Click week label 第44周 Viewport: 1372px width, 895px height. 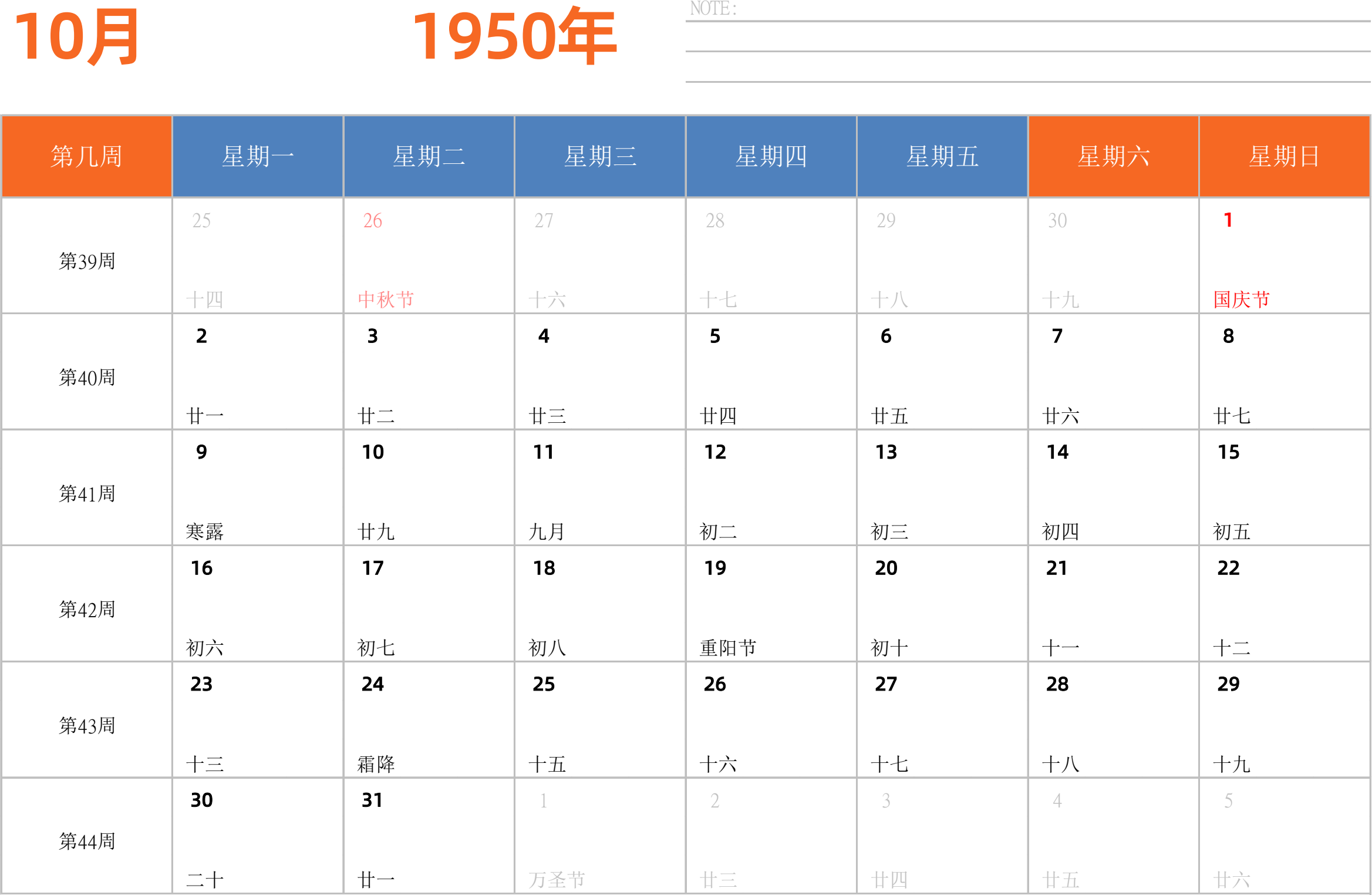point(86,841)
